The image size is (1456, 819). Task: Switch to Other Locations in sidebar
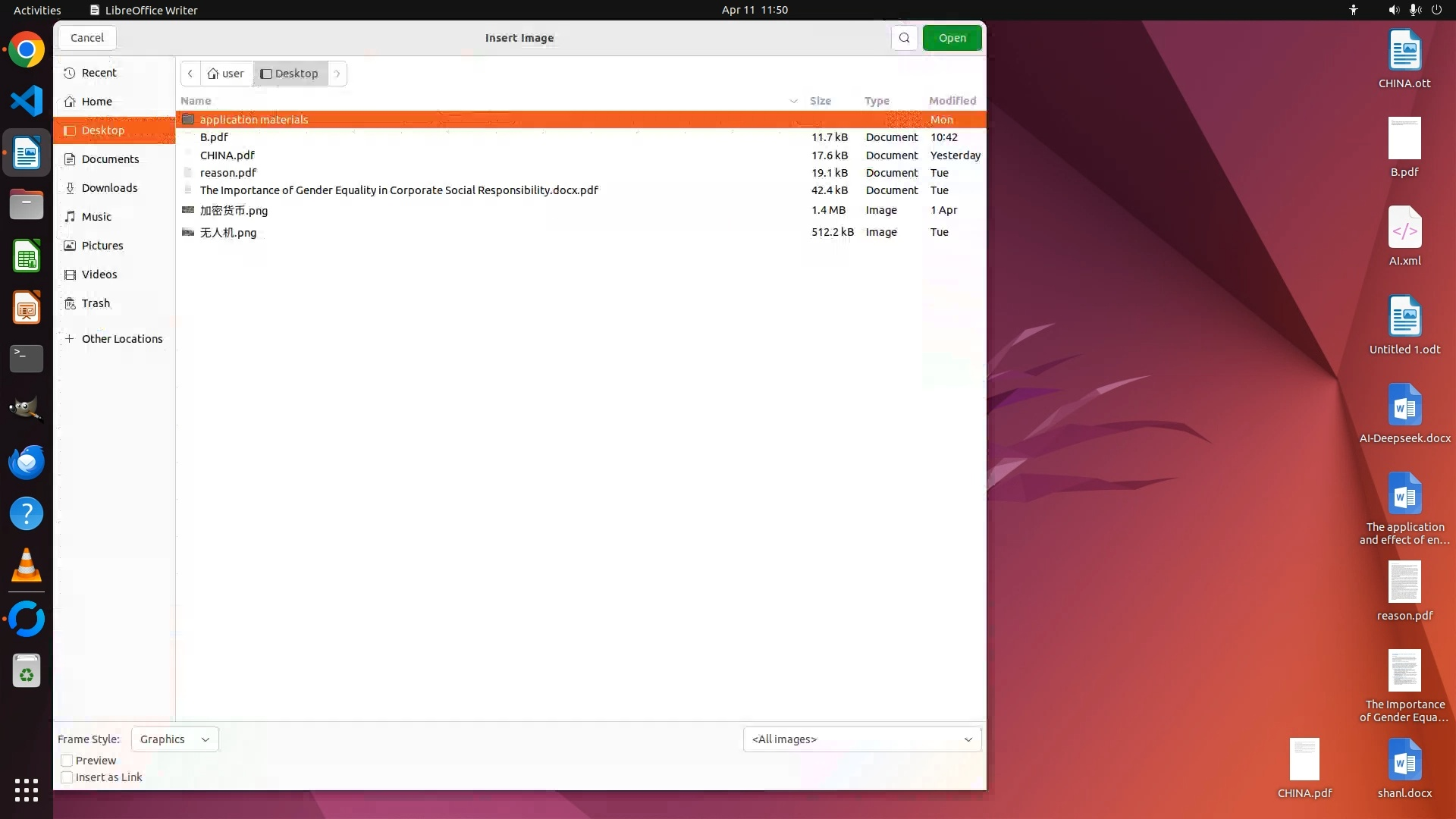point(121,339)
